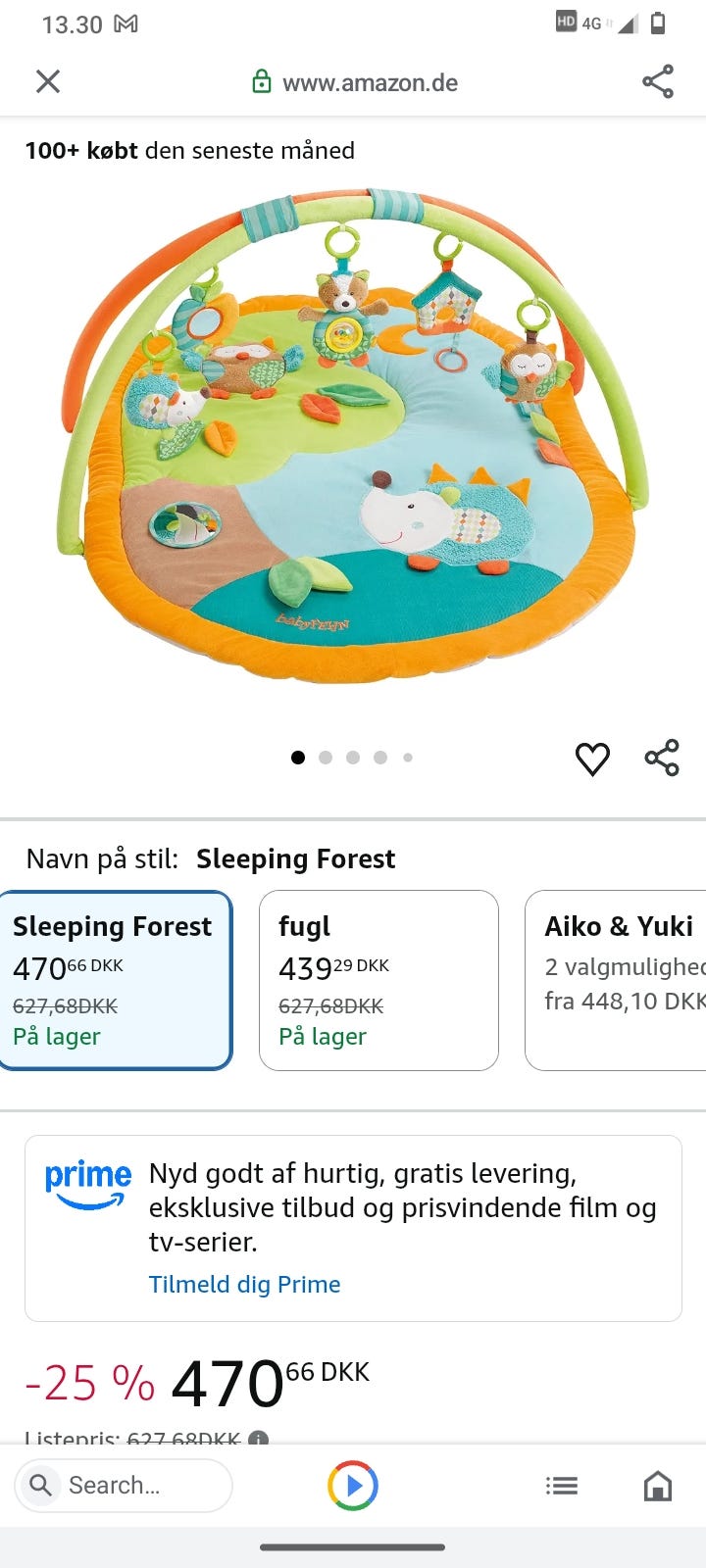Tap the colorful play button icon

click(x=353, y=1486)
